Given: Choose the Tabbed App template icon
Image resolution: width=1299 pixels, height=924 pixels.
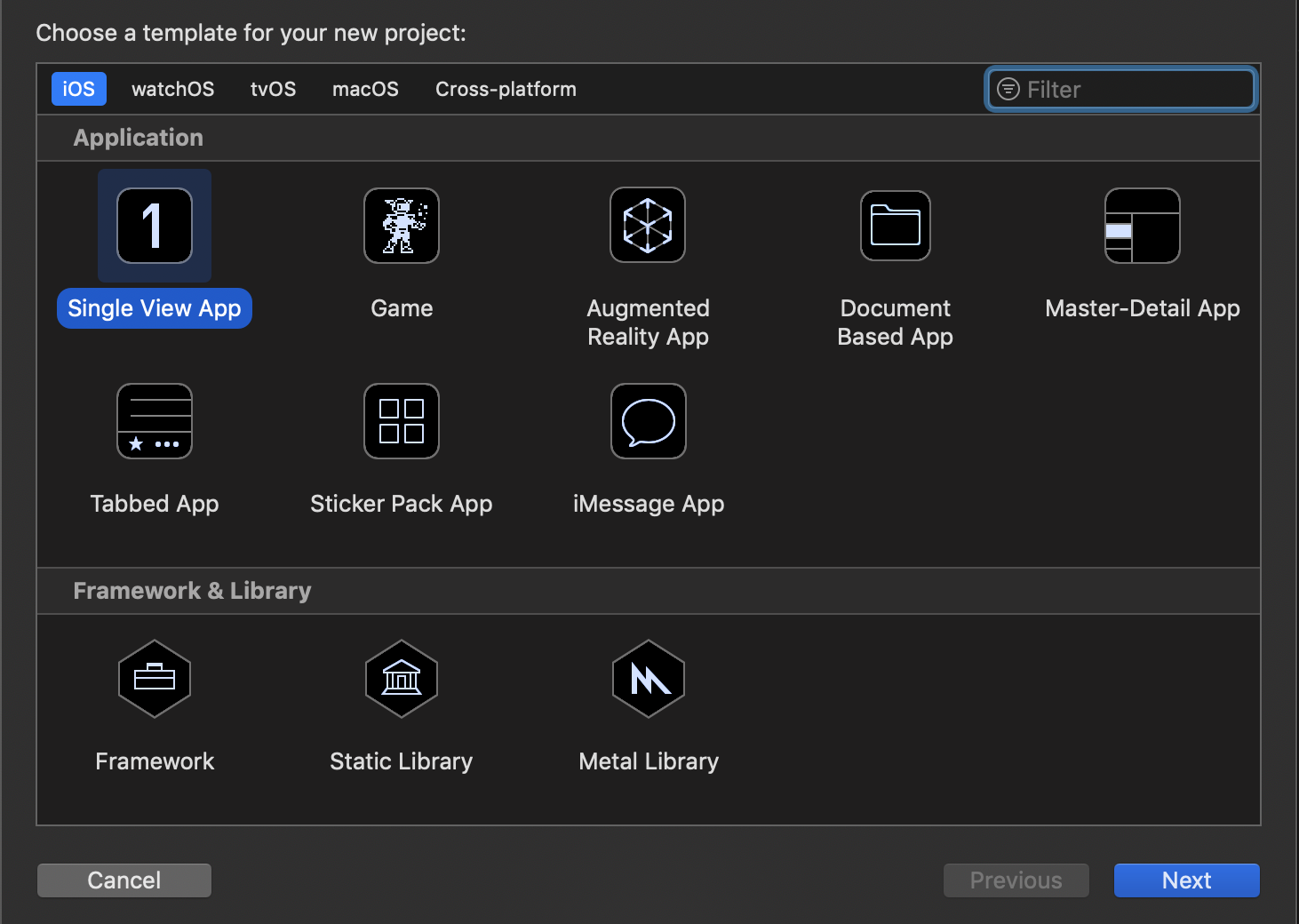Looking at the screenshot, I should pos(155,421).
